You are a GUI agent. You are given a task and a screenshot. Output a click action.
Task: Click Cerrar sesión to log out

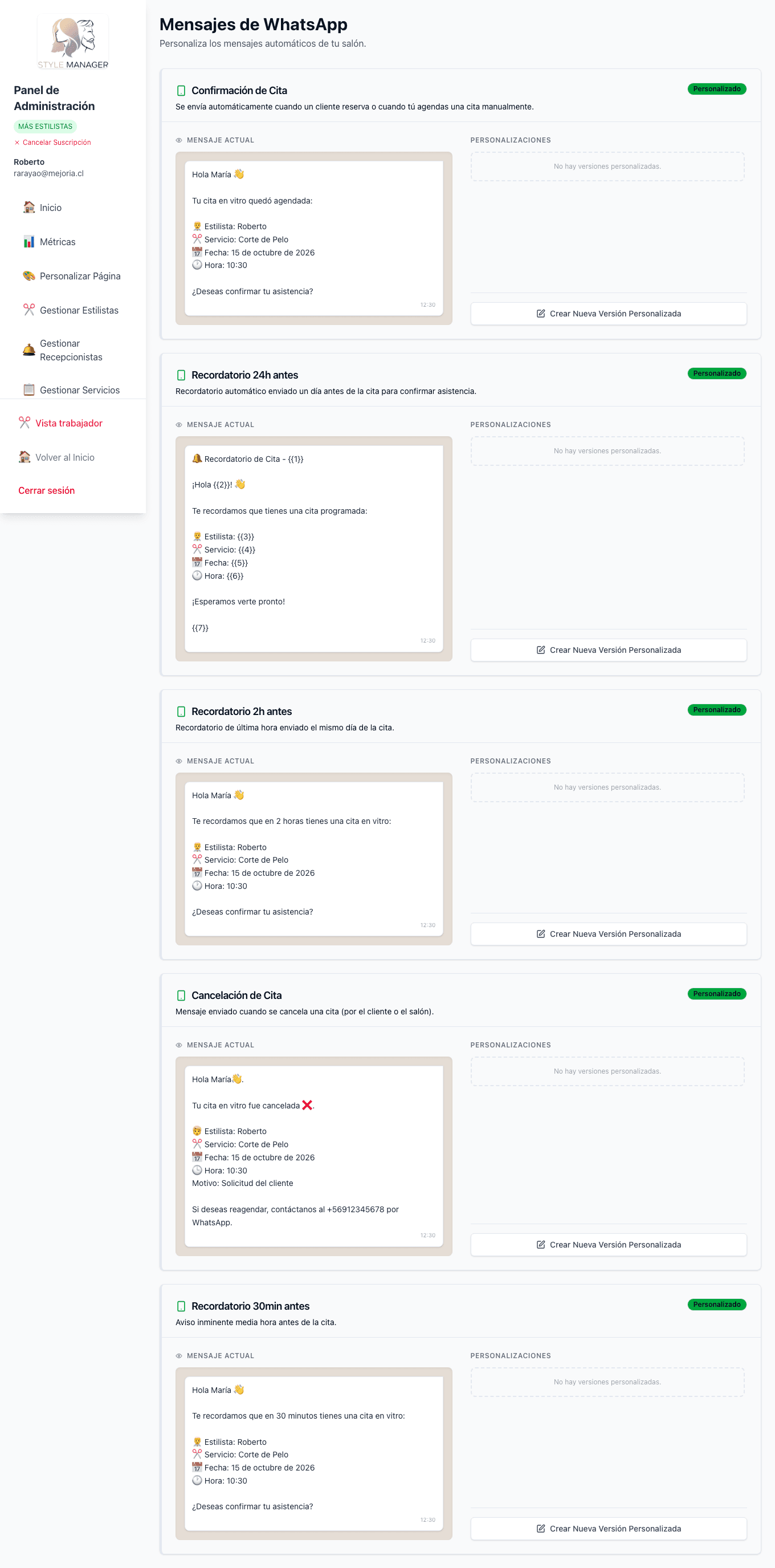click(46, 490)
